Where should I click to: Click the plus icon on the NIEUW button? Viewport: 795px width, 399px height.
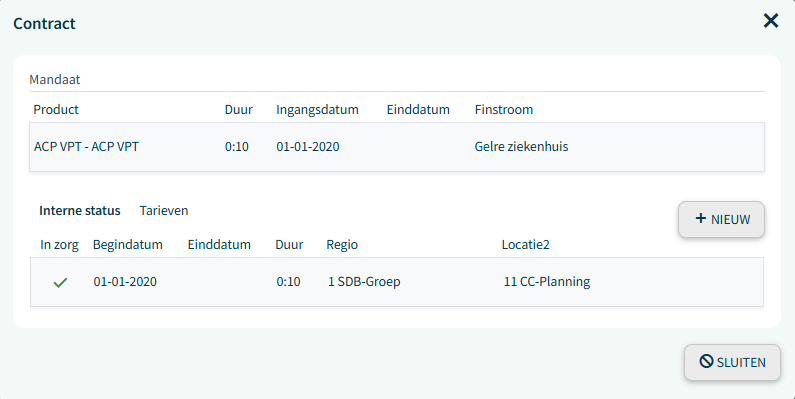click(x=701, y=219)
